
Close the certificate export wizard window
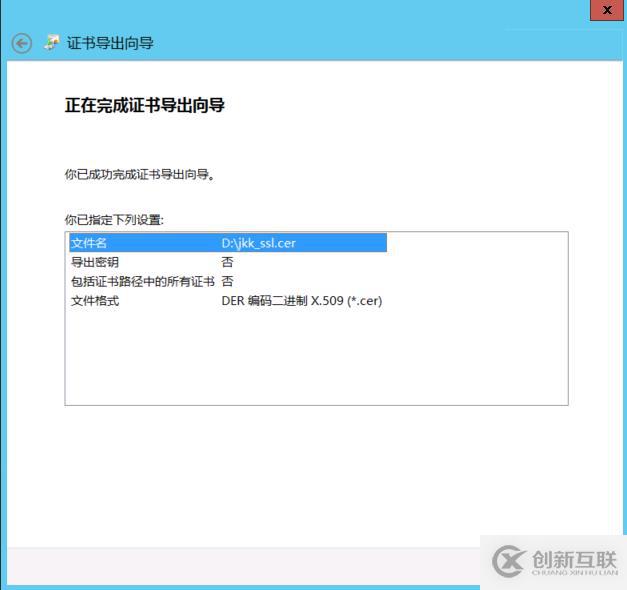[607, 10]
